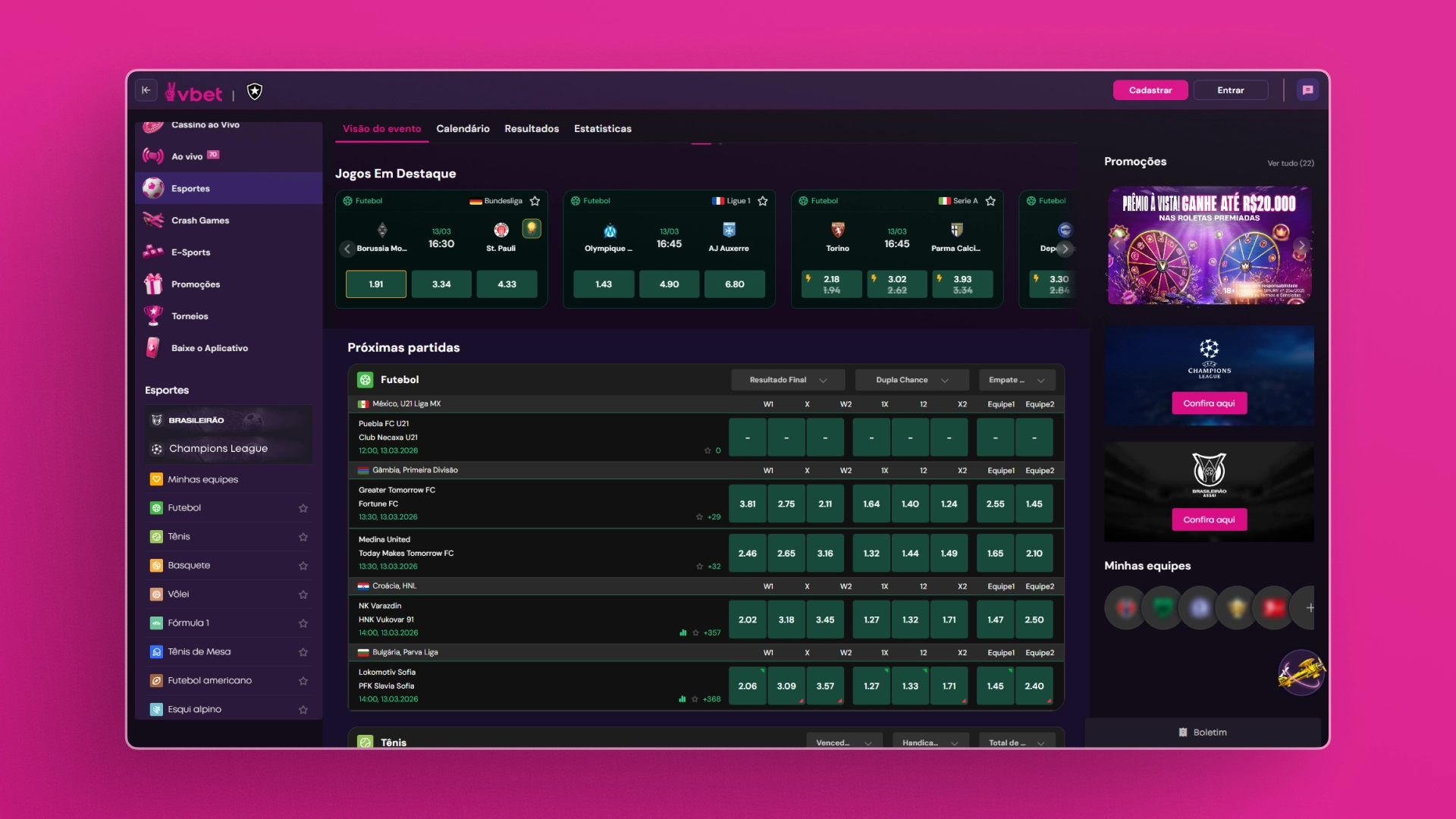Open the Estatísticas tab
The width and height of the screenshot is (1456, 819).
[602, 129]
